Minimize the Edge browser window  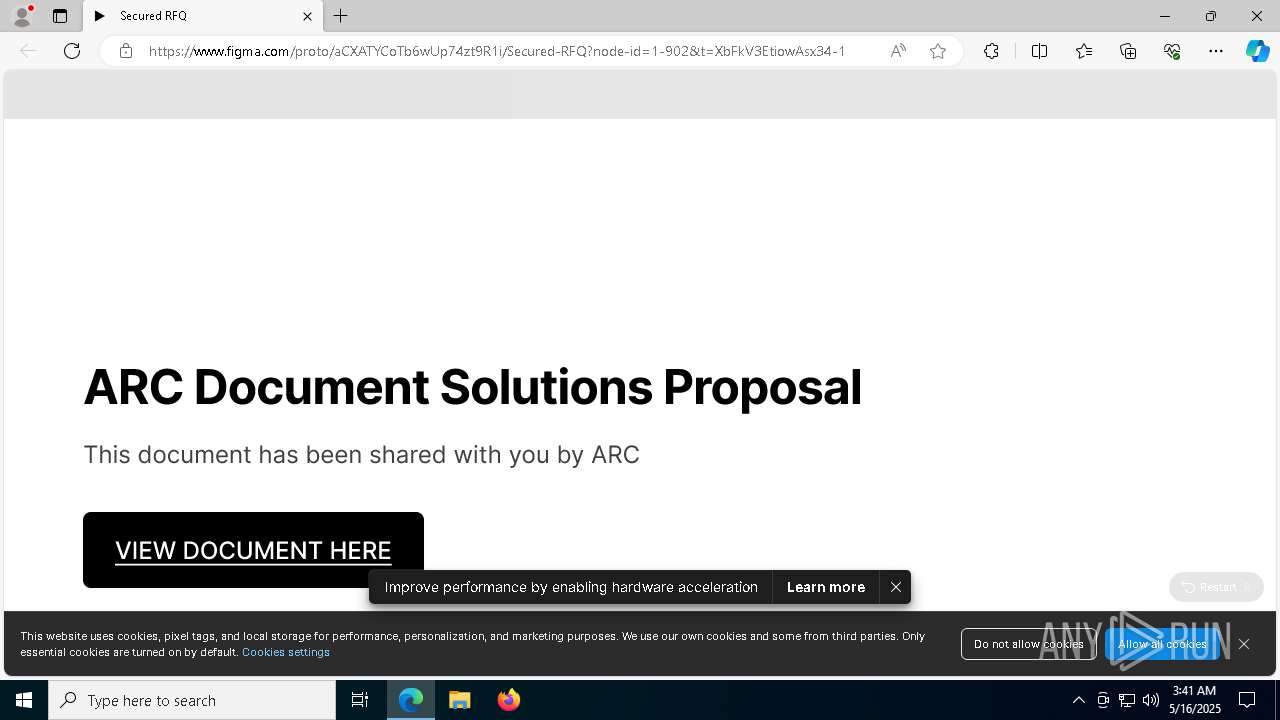[x=1165, y=16]
